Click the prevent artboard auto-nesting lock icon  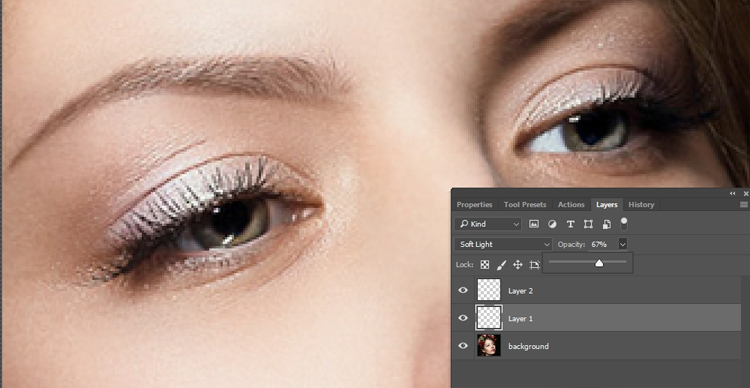(535, 265)
